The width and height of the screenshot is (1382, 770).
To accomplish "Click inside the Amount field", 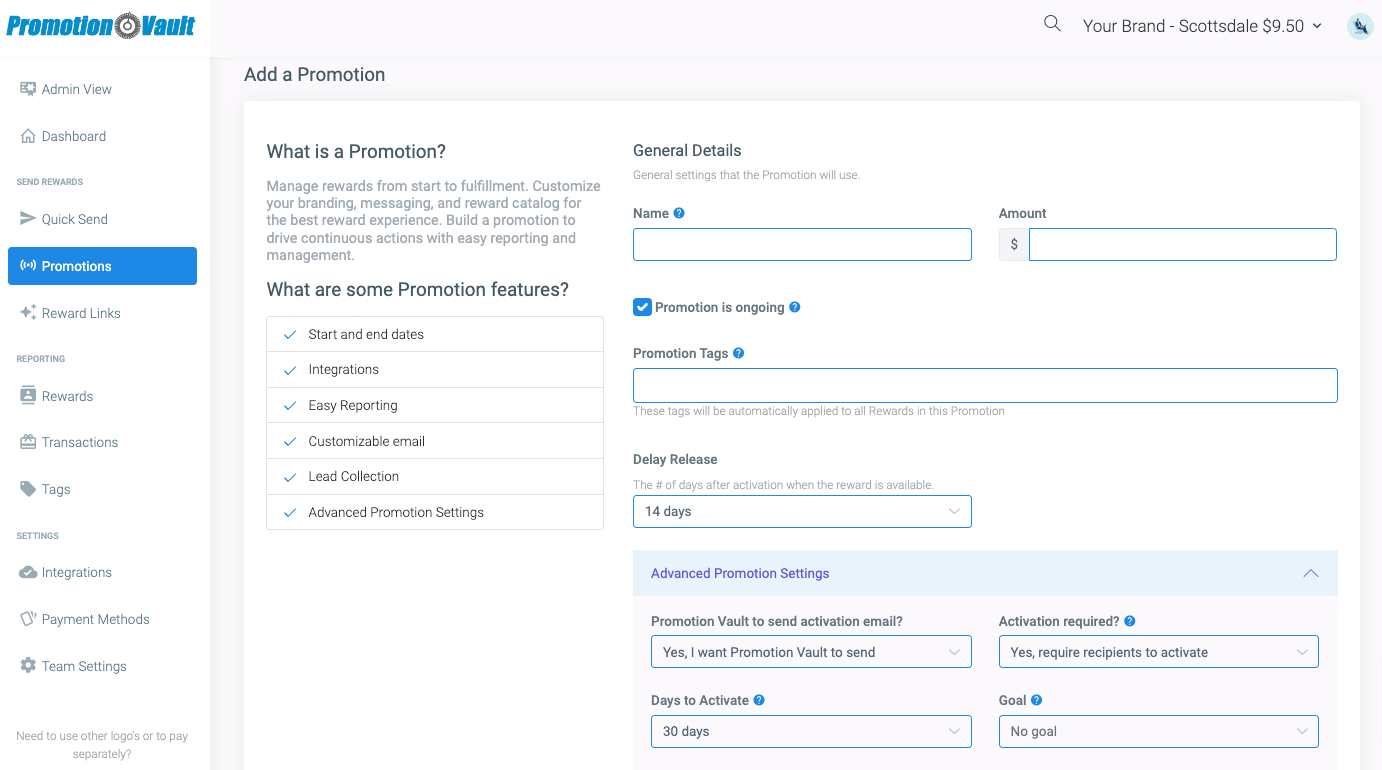I will [x=1180, y=244].
